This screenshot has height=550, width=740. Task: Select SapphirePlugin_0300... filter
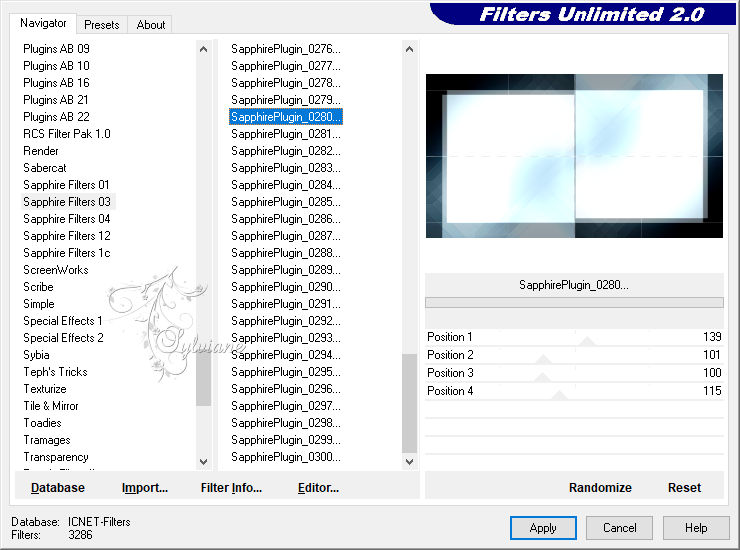(286, 457)
